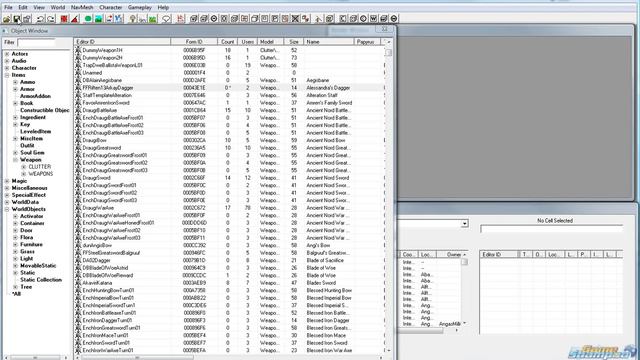Select the WEAPONS tree item
640x360 pixels.
[x=41, y=174]
